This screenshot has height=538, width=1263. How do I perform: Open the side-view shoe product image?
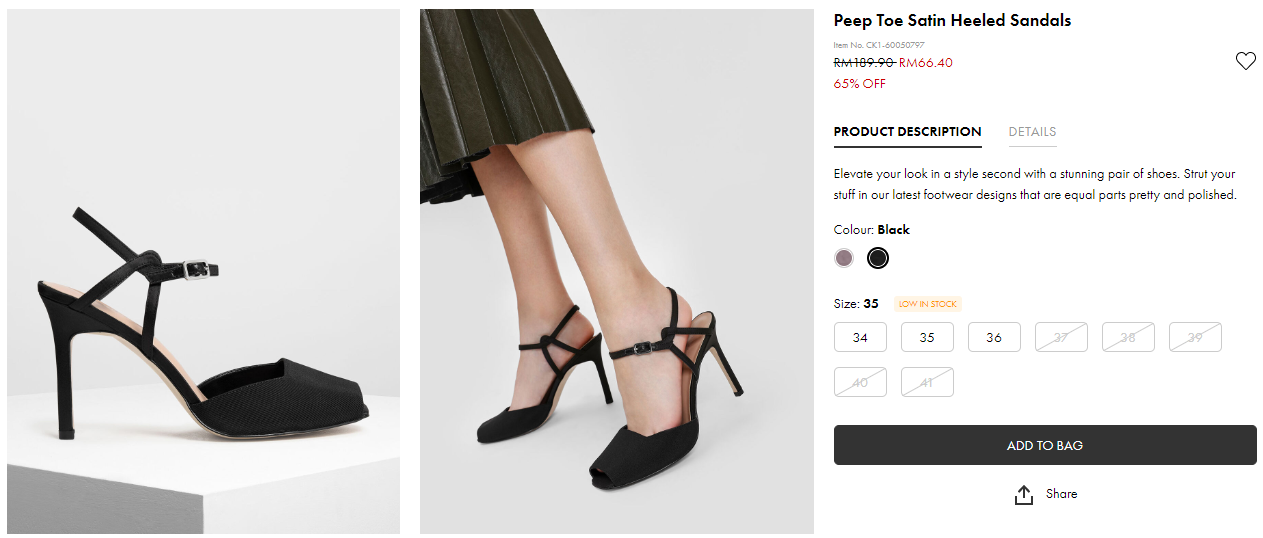coord(204,271)
